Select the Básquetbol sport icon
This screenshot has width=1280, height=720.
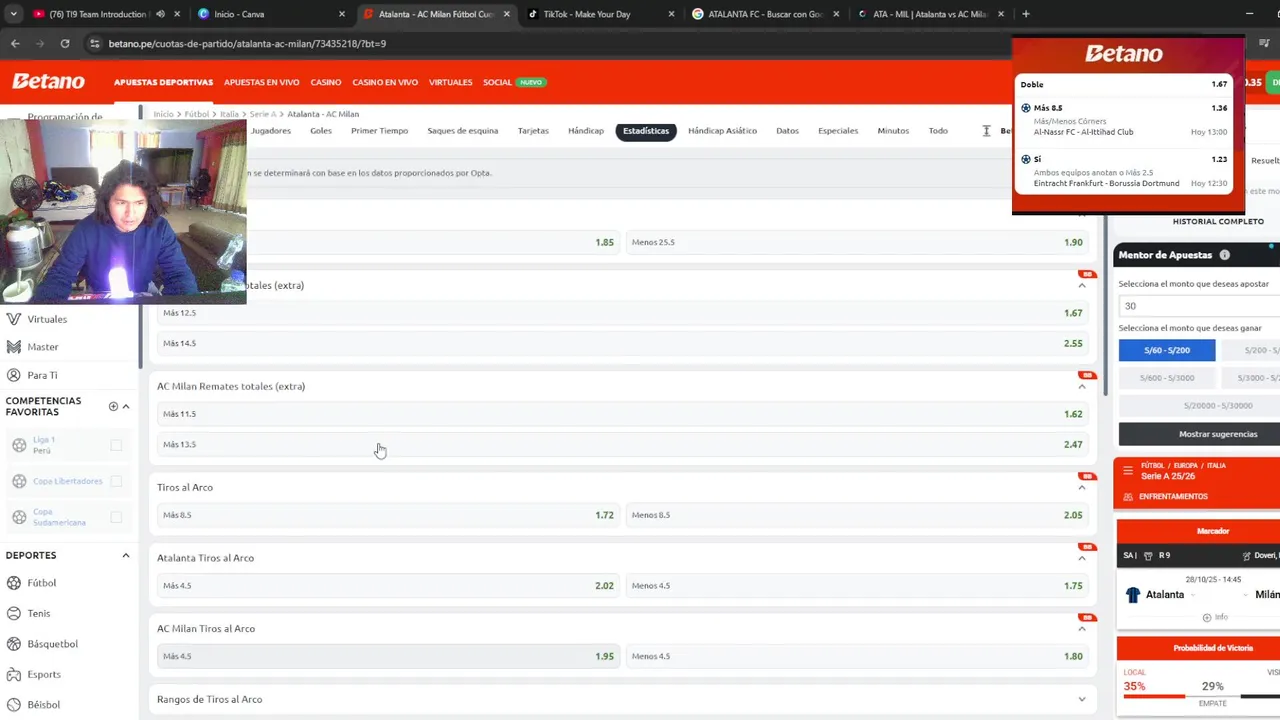click(14, 644)
